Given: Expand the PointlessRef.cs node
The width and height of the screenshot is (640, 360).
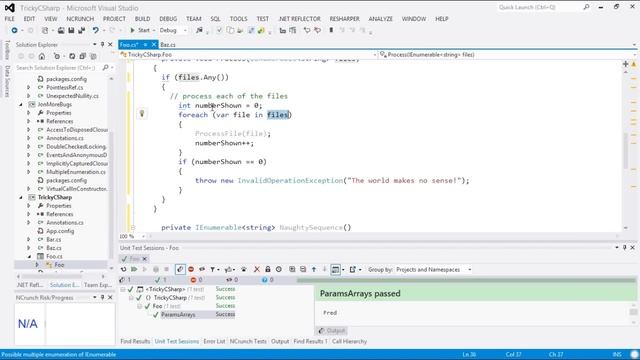Looking at the screenshot, I should pyautogui.click(x=29, y=87).
